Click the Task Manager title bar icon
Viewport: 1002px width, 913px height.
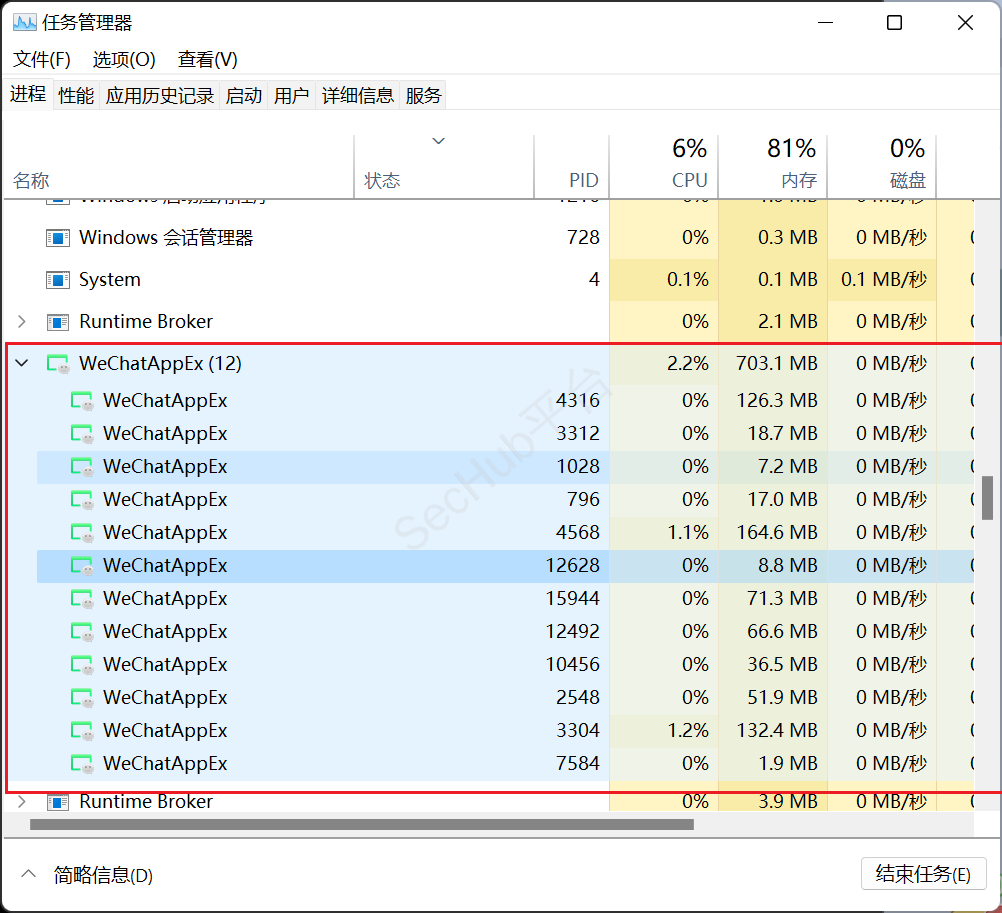pos(24,23)
